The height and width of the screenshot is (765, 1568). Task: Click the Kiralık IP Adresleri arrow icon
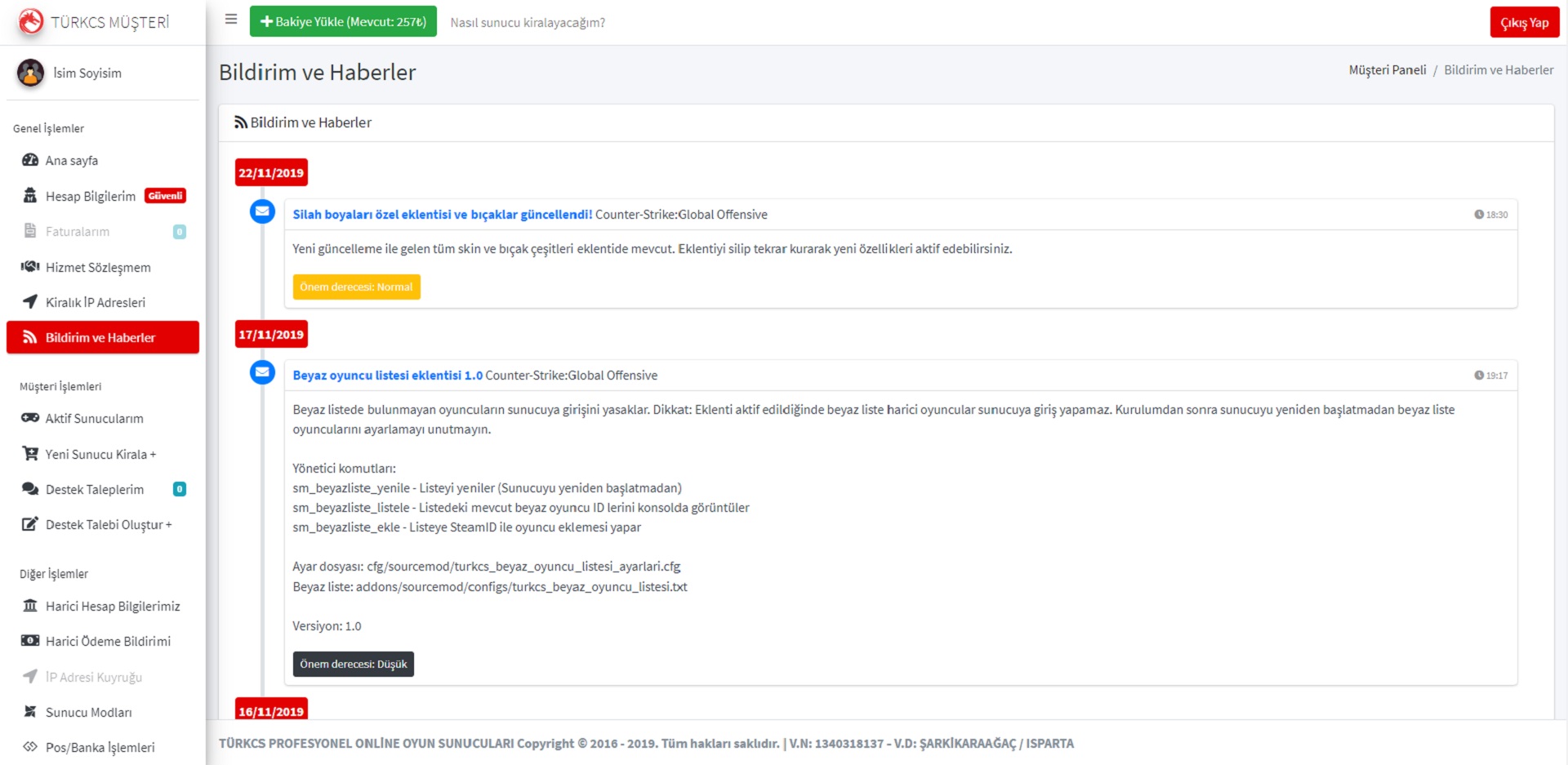click(x=30, y=302)
